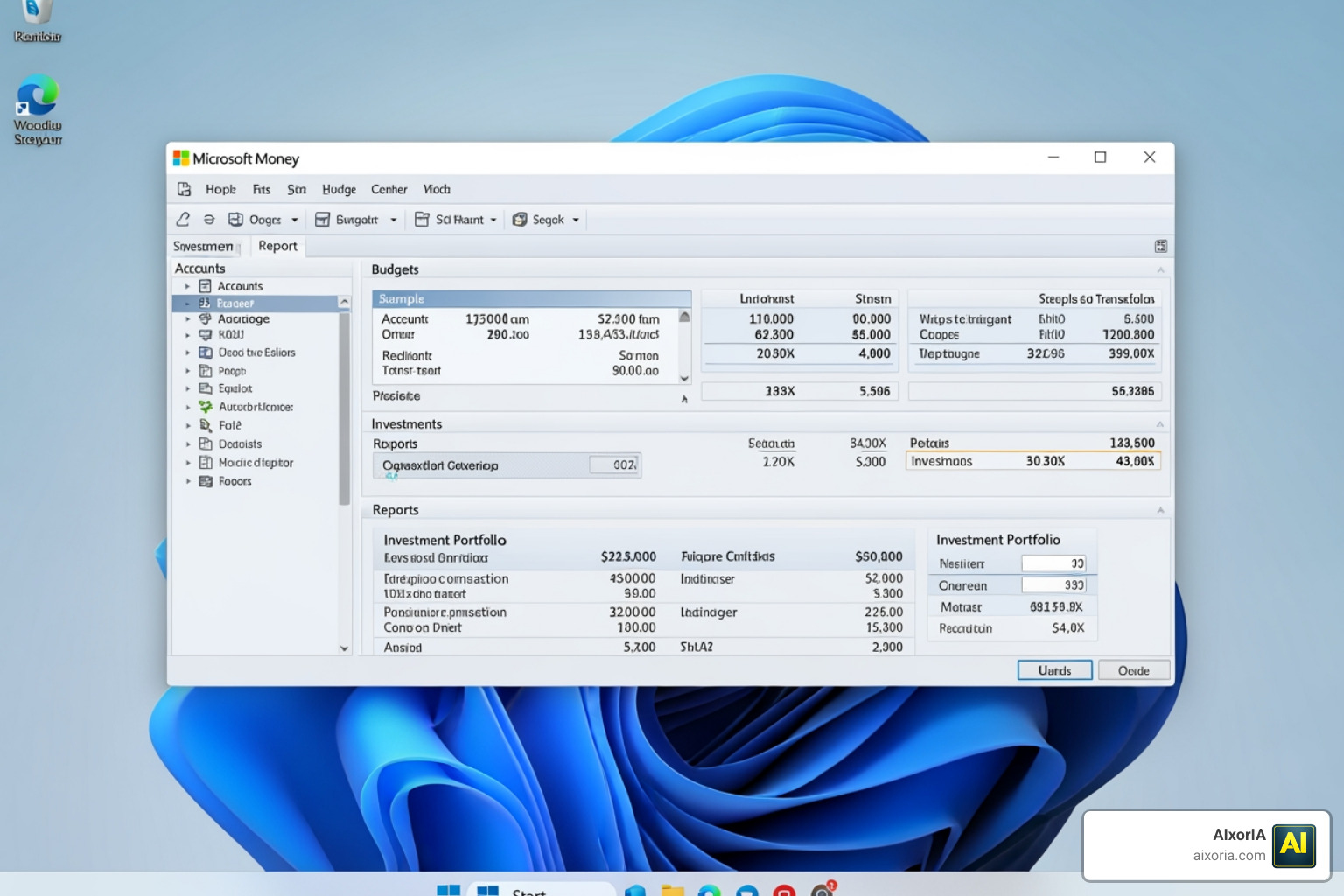
Task: Click the Dodoists tree row icon
Action: click(206, 444)
